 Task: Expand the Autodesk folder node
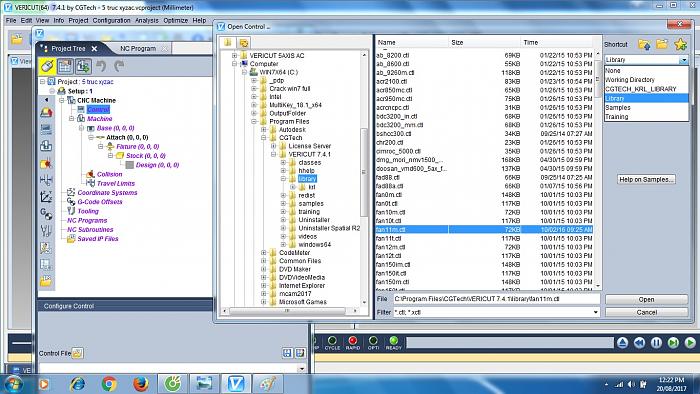tap(264, 129)
